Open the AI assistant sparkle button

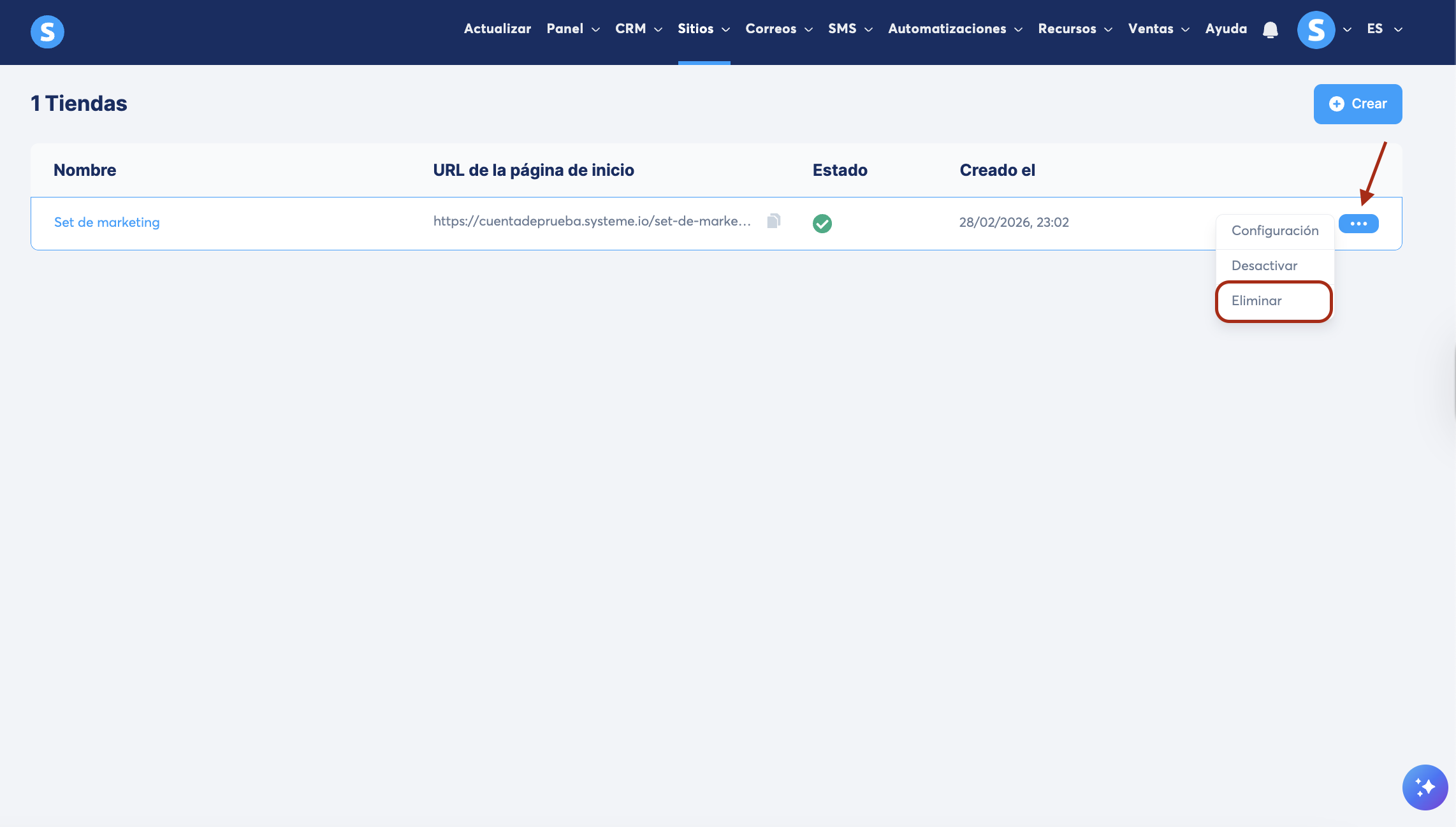(x=1424, y=787)
